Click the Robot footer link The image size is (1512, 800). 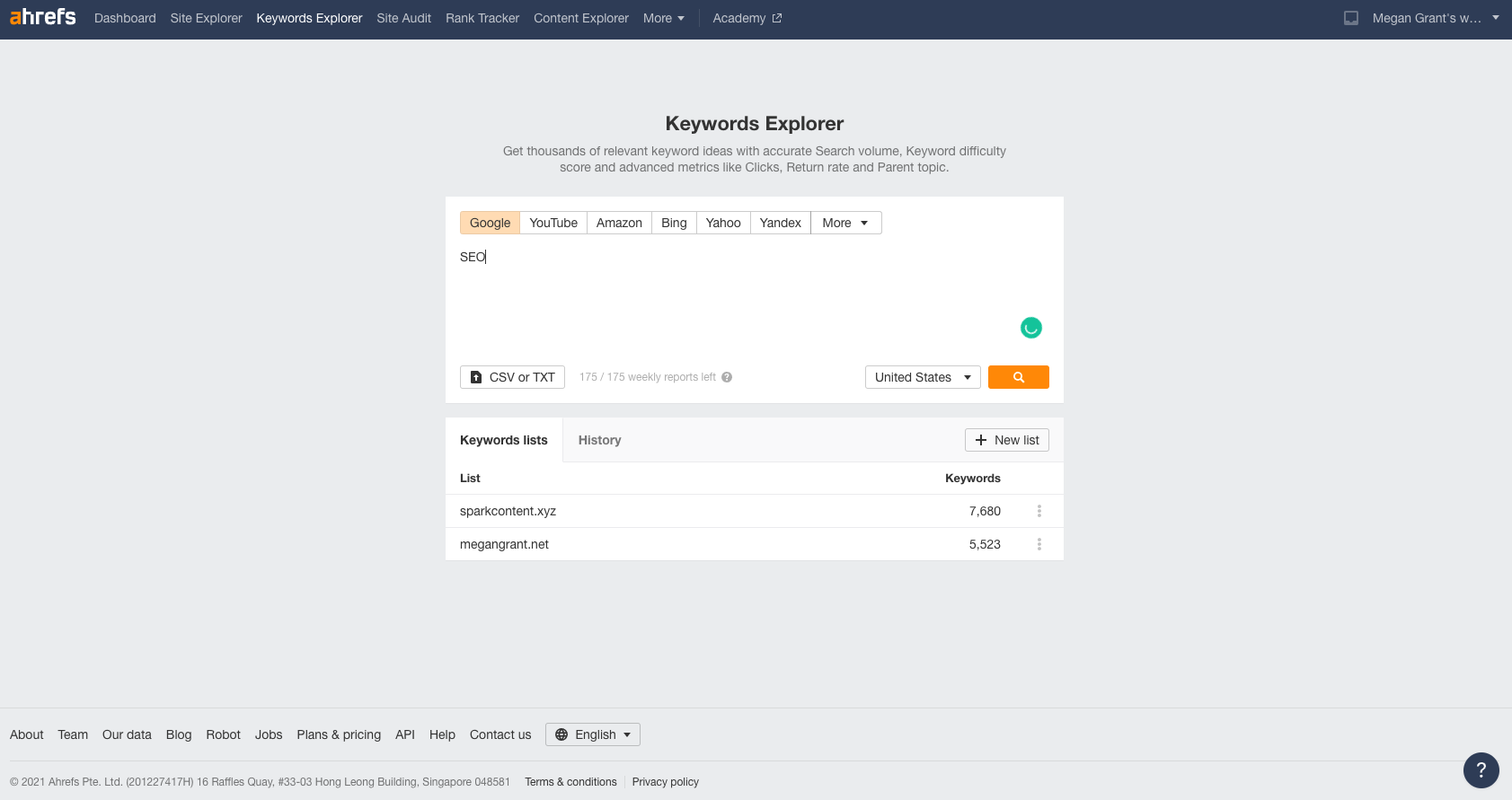(x=224, y=734)
